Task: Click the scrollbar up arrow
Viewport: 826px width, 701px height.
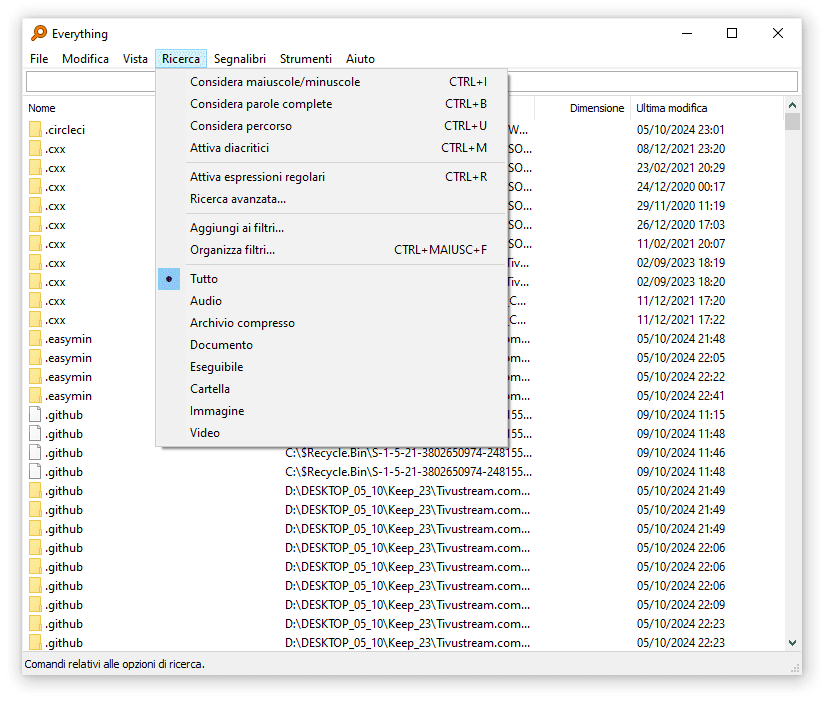Action: tap(792, 105)
